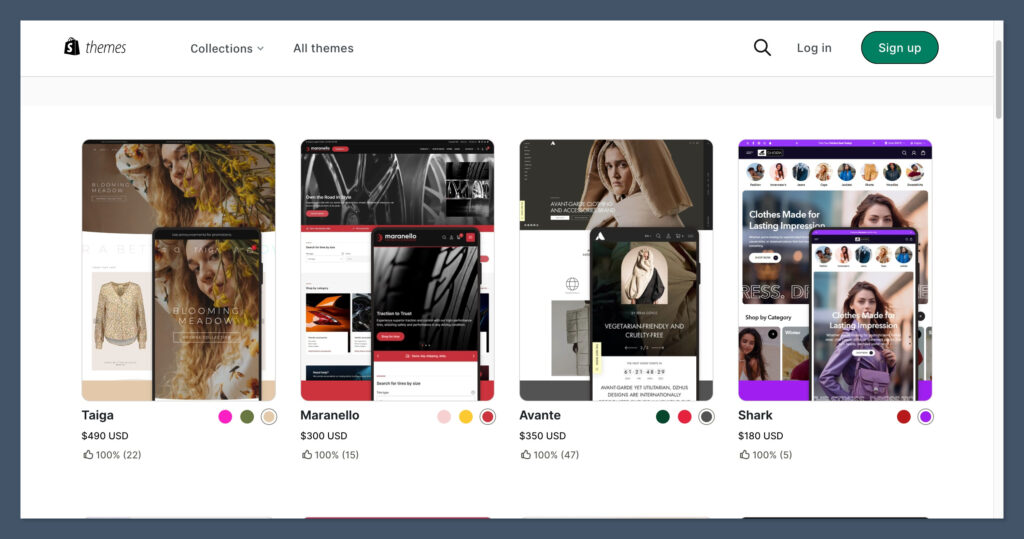Screen dimensions: 1024x539
Task: Go to All themes
Action: [323, 48]
